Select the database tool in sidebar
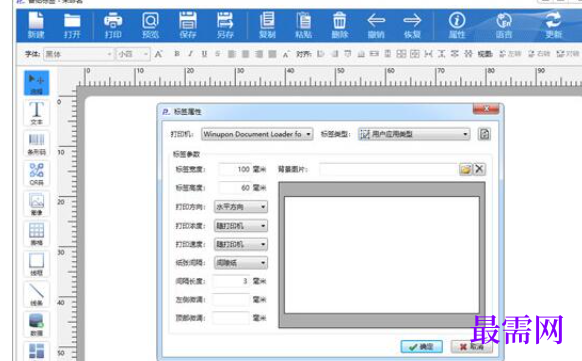This screenshot has width=582, height=361. click(x=36, y=324)
